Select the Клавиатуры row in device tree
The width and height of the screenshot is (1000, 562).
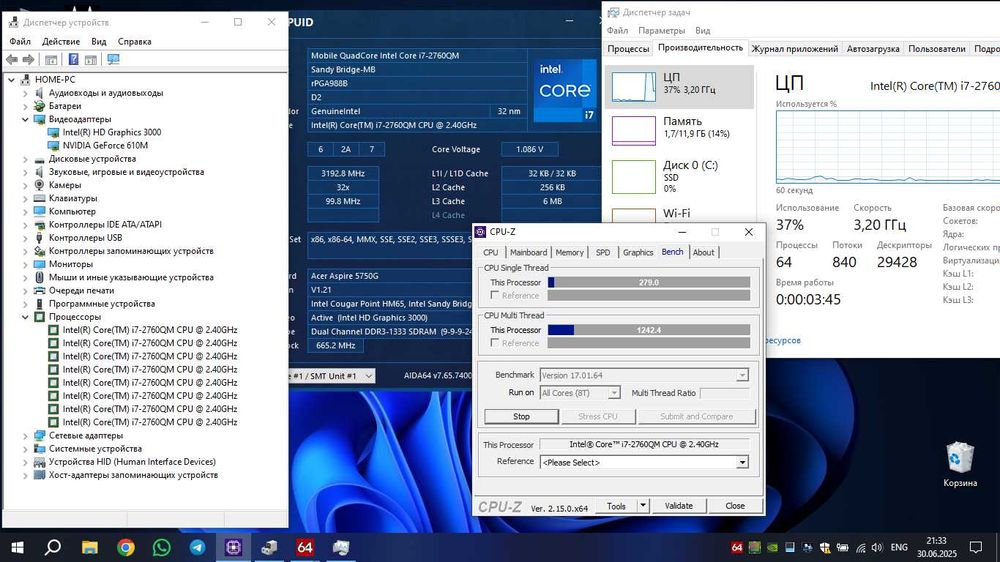click(73, 198)
